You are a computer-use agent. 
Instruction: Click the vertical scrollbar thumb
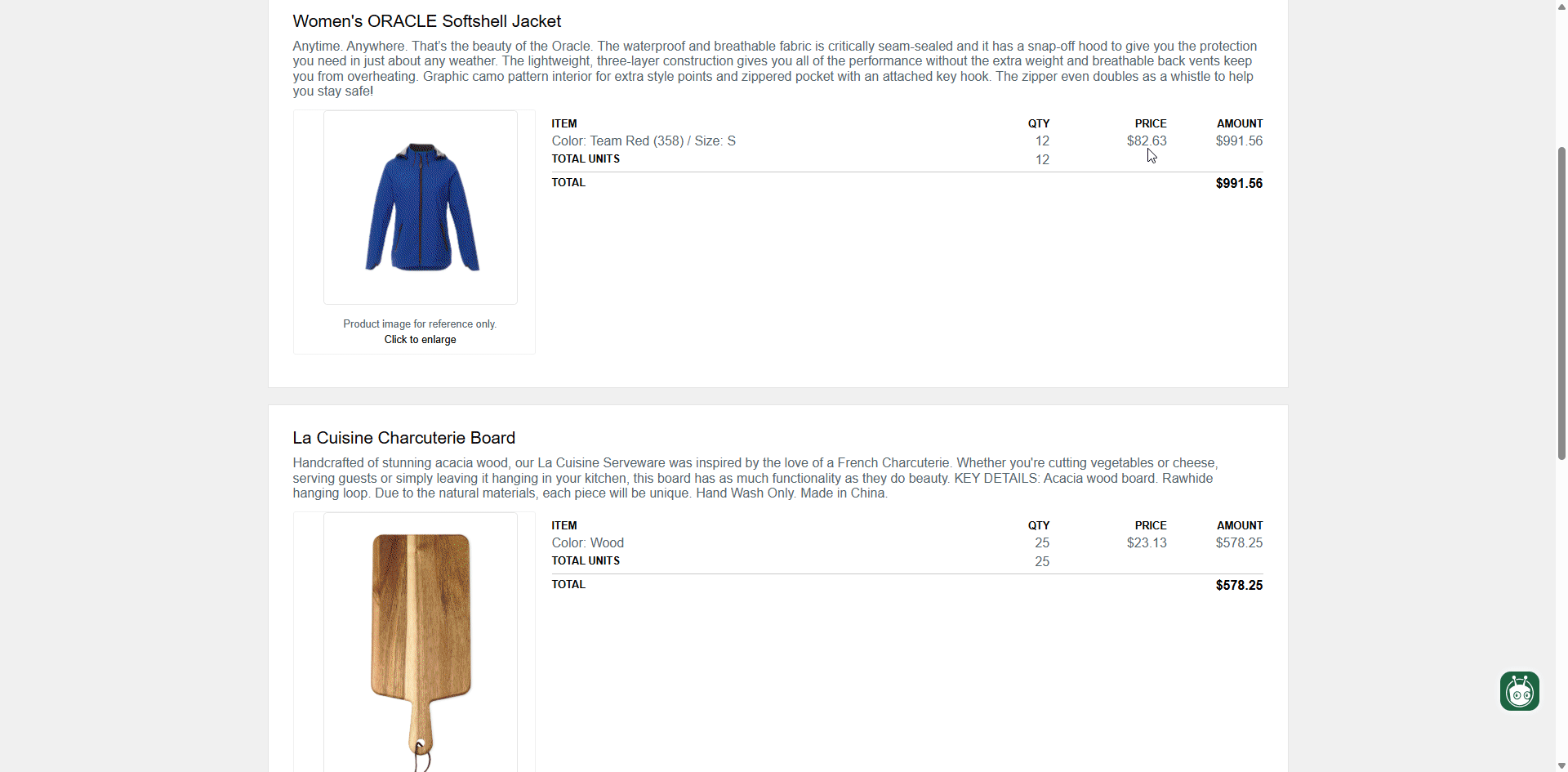coord(1561,302)
